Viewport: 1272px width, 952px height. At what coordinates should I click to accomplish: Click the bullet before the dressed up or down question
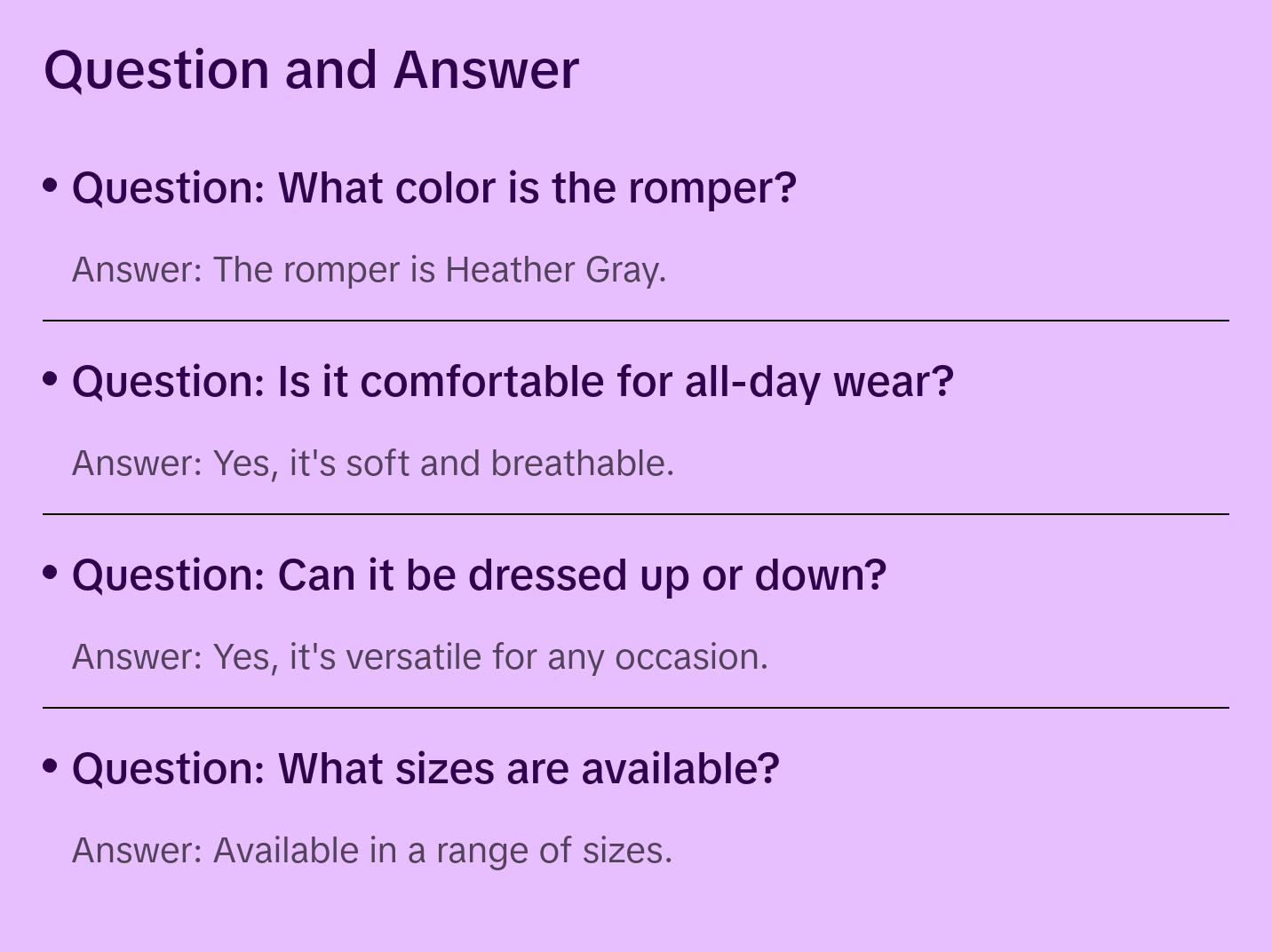point(51,573)
